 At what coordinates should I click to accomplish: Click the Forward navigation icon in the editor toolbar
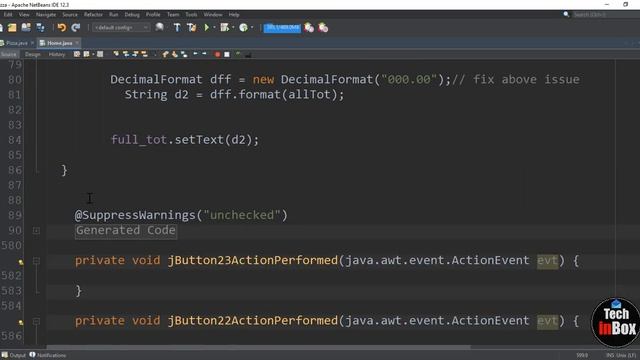point(100,54)
